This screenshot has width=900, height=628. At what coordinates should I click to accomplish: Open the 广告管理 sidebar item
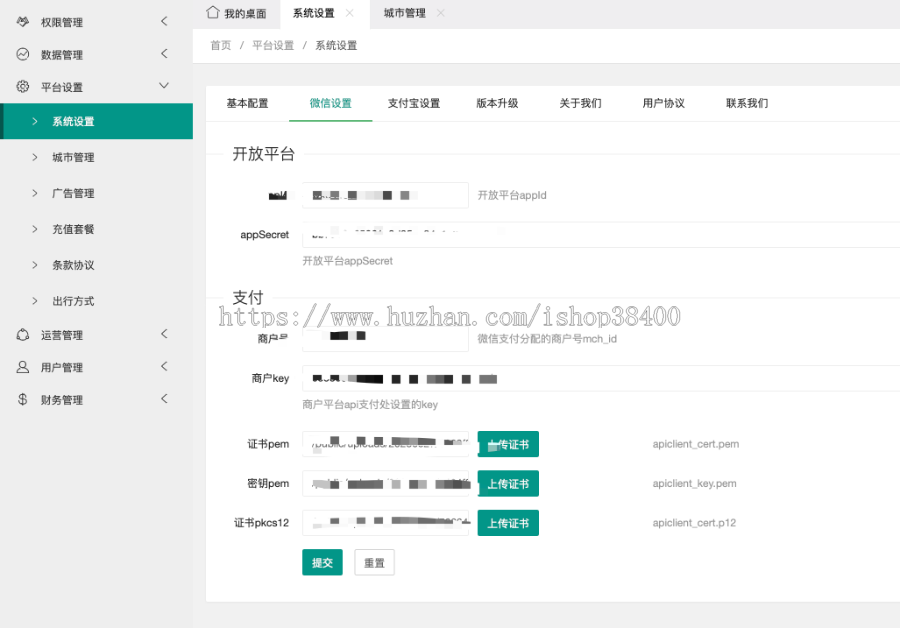(x=96, y=193)
